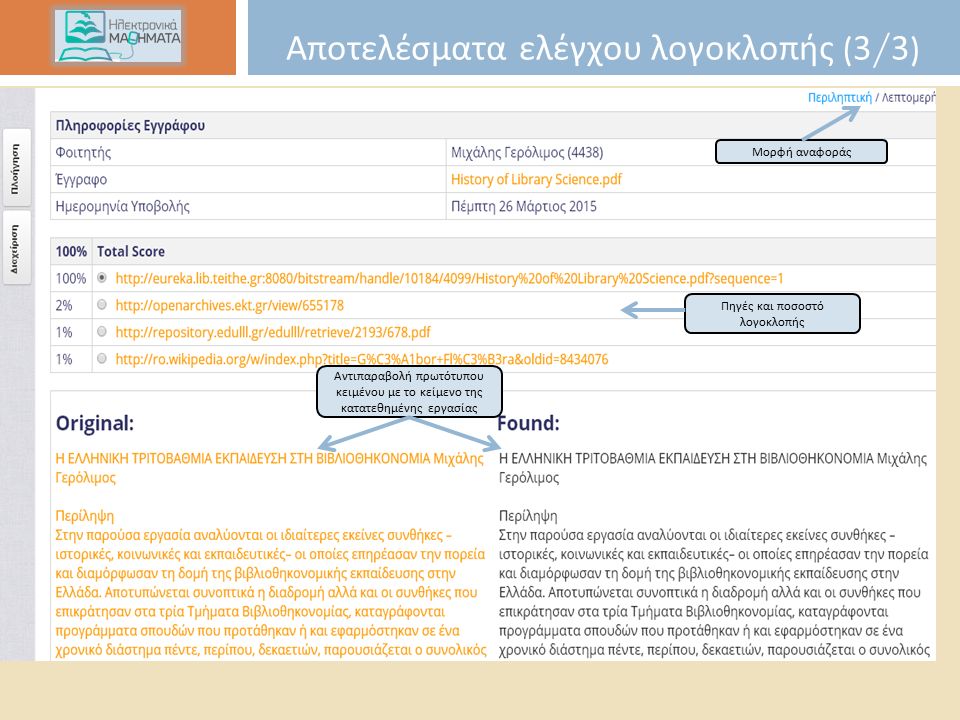This screenshot has width=960, height=720.
Task: Click the Πληροφορίες Εγγράφου header
Action: pyautogui.click(x=130, y=126)
